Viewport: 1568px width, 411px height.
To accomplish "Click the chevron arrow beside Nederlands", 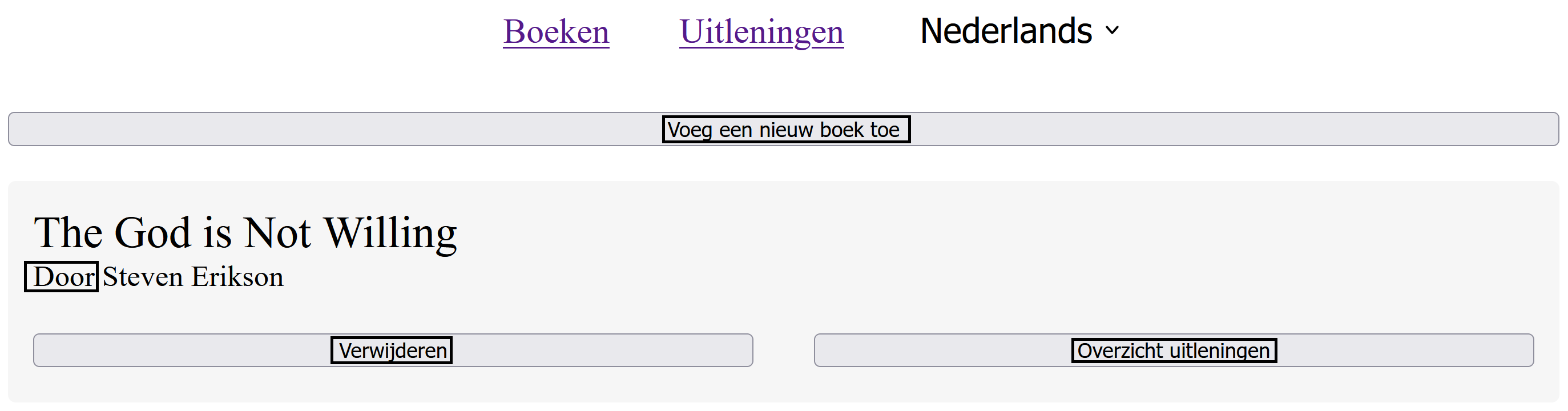I will (x=1112, y=30).
